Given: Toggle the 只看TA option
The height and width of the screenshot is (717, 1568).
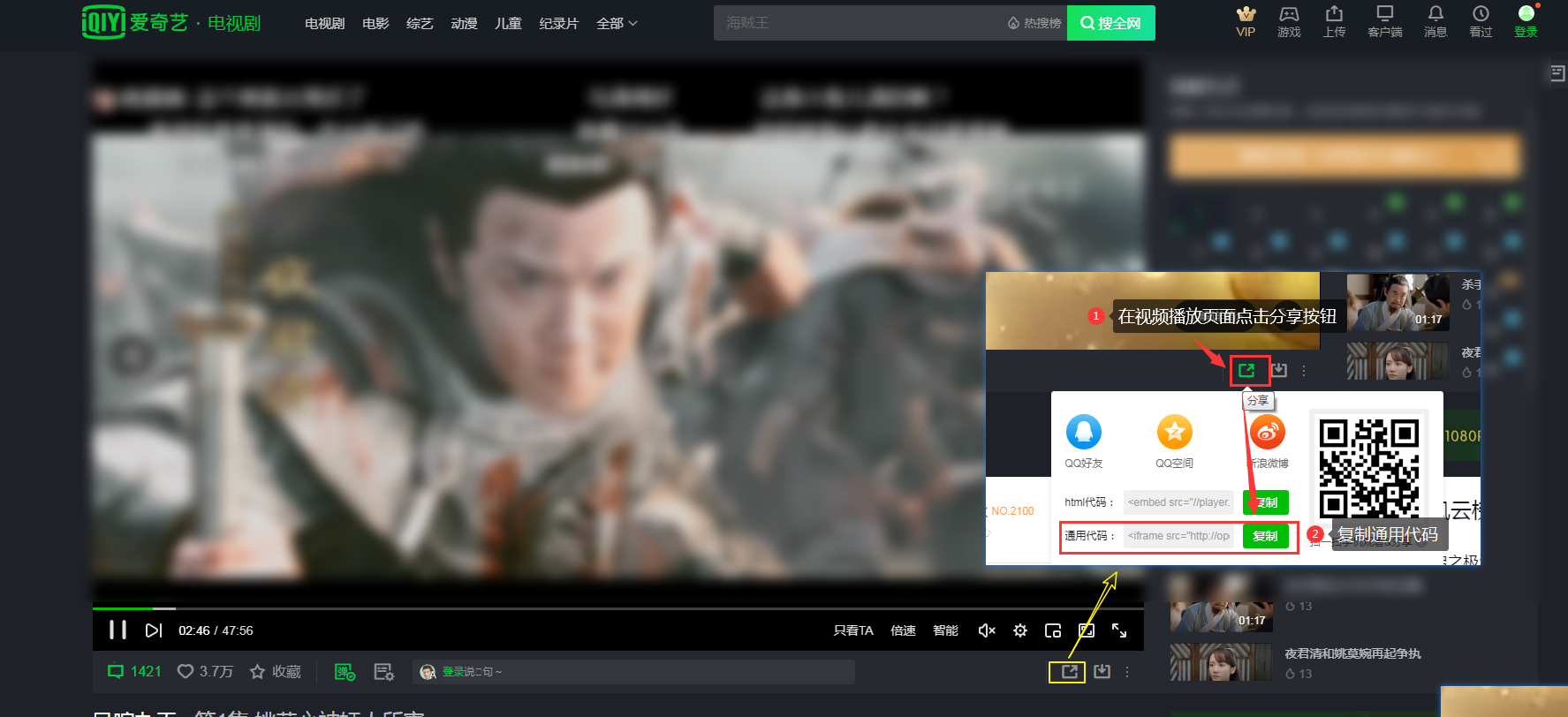Looking at the screenshot, I should pyautogui.click(x=853, y=630).
